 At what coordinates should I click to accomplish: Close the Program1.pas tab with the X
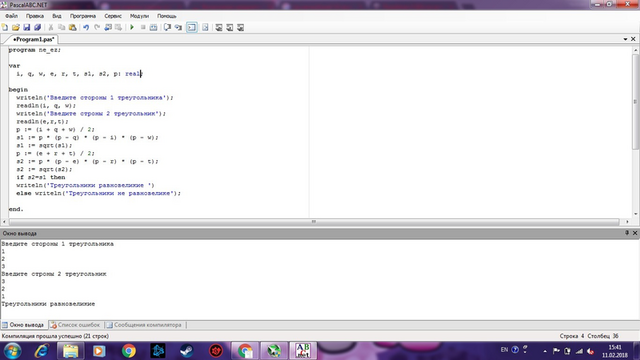click(x=633, y=39)
